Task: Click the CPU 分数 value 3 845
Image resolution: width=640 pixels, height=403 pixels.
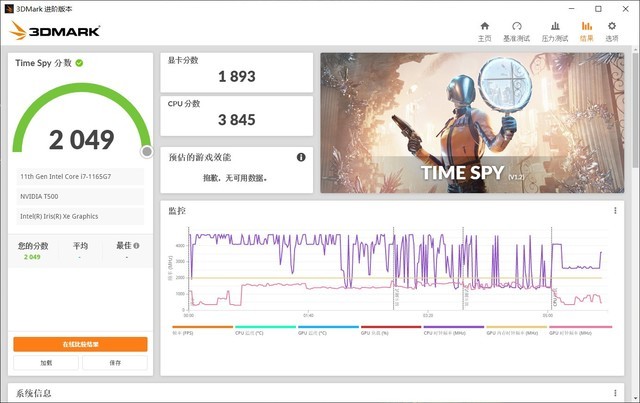Action: click(x=237, y=120)
